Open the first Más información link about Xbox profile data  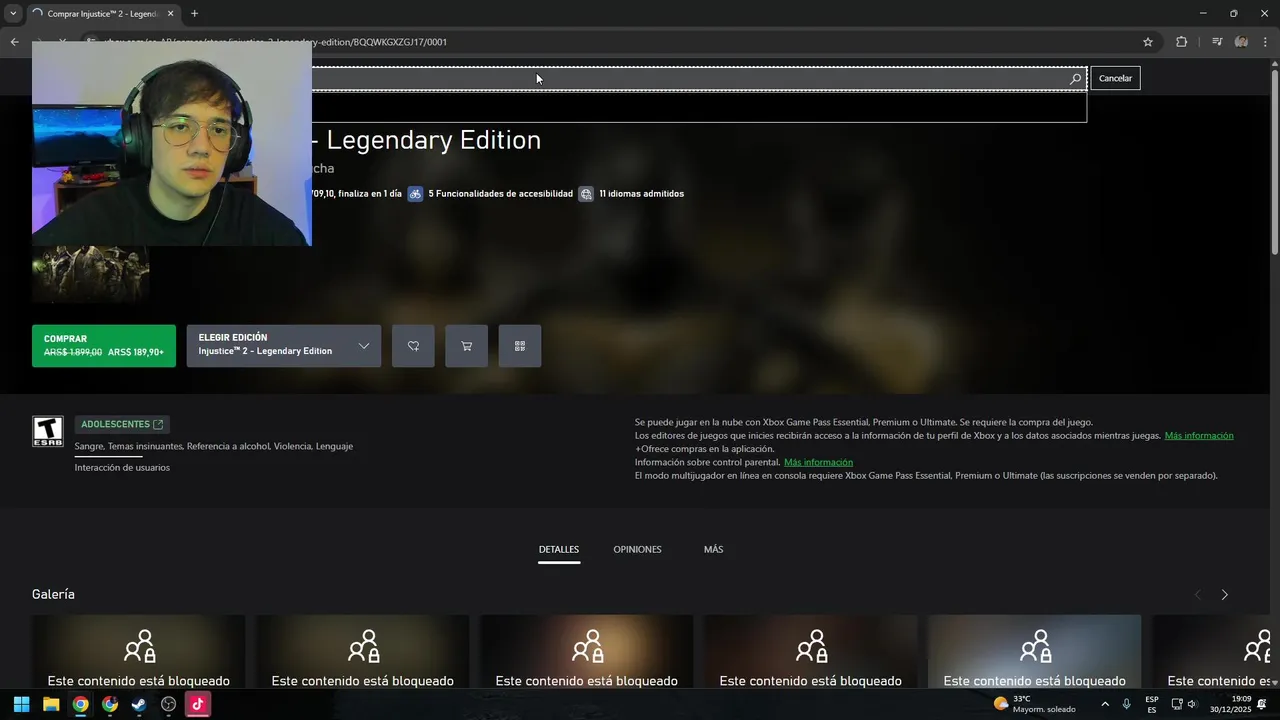click(x=1199, y=436)
